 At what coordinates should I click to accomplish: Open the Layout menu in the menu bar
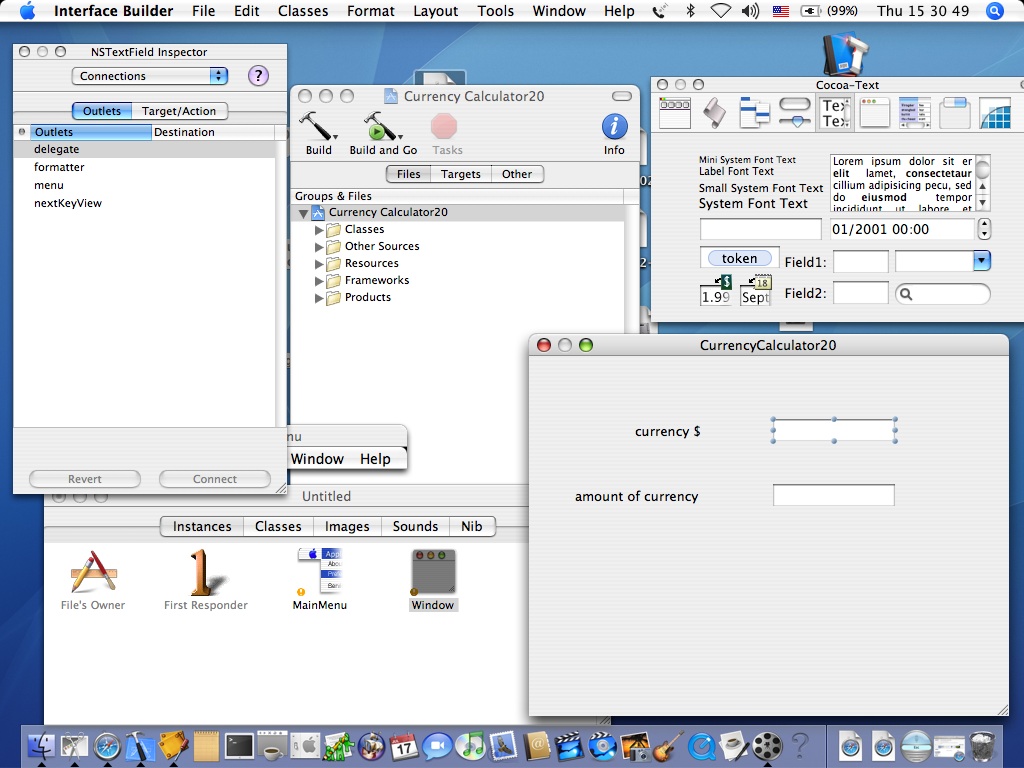pyautogui.click(x=436, y=11)
